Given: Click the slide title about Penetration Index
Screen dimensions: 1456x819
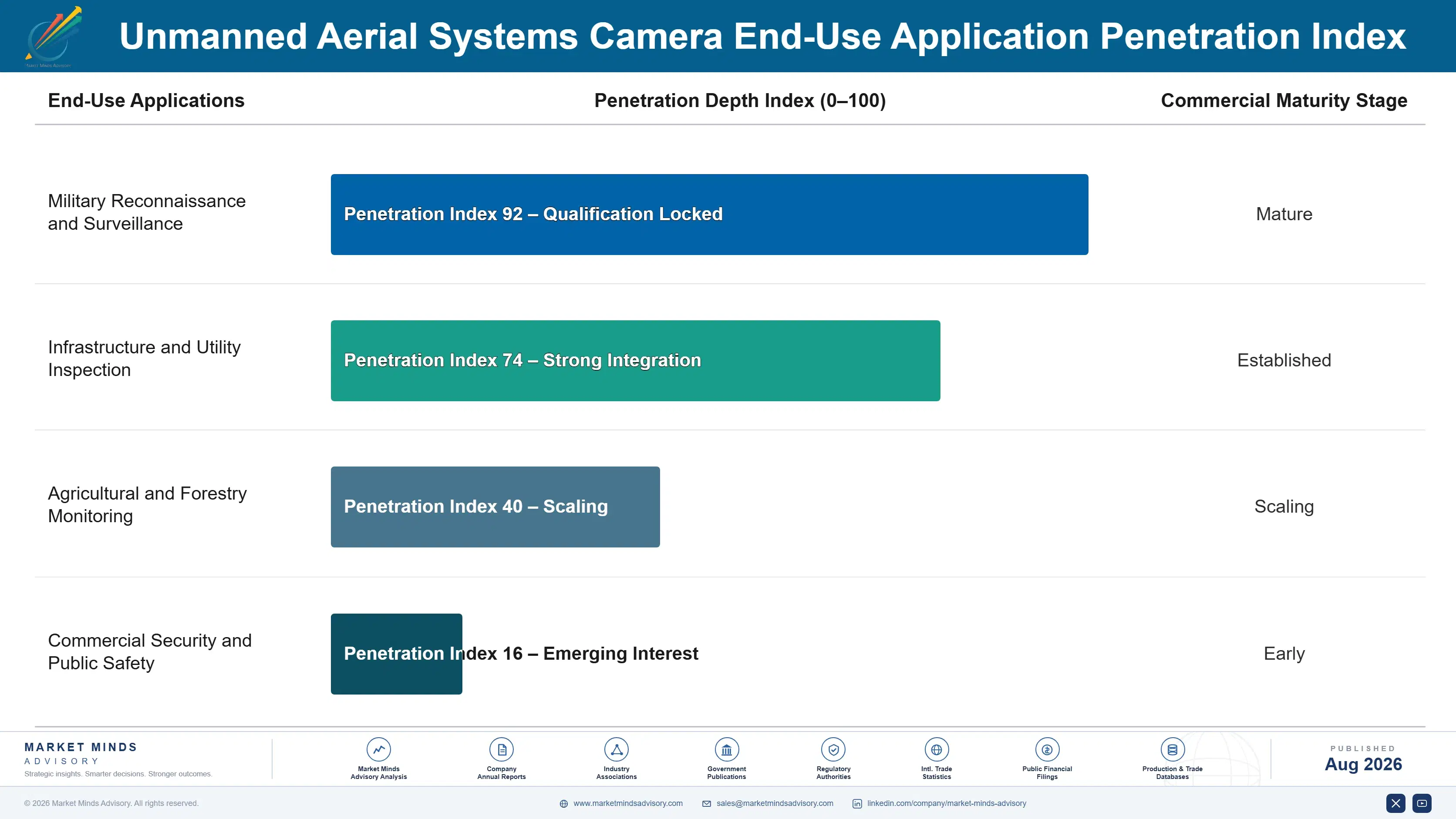Looking at the screenshot, I should [762, 37].
